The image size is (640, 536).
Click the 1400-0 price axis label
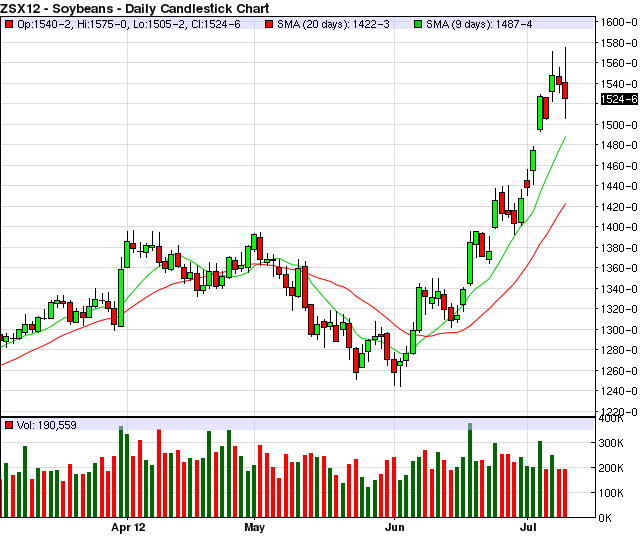[x=619, y=227]
